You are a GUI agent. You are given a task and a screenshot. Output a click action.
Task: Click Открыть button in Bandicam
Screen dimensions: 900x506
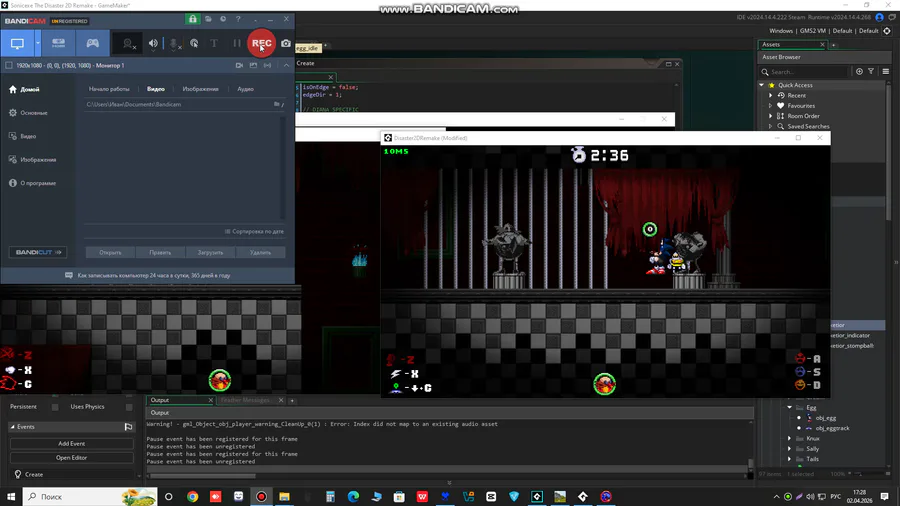click(x=110, y=252)
